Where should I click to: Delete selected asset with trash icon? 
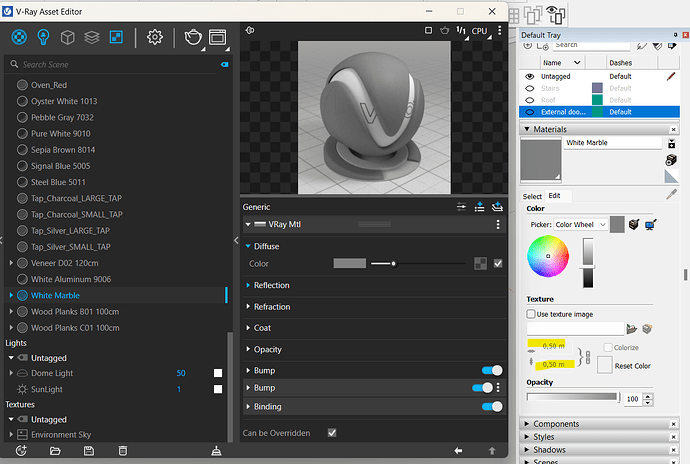pos(122,451)
